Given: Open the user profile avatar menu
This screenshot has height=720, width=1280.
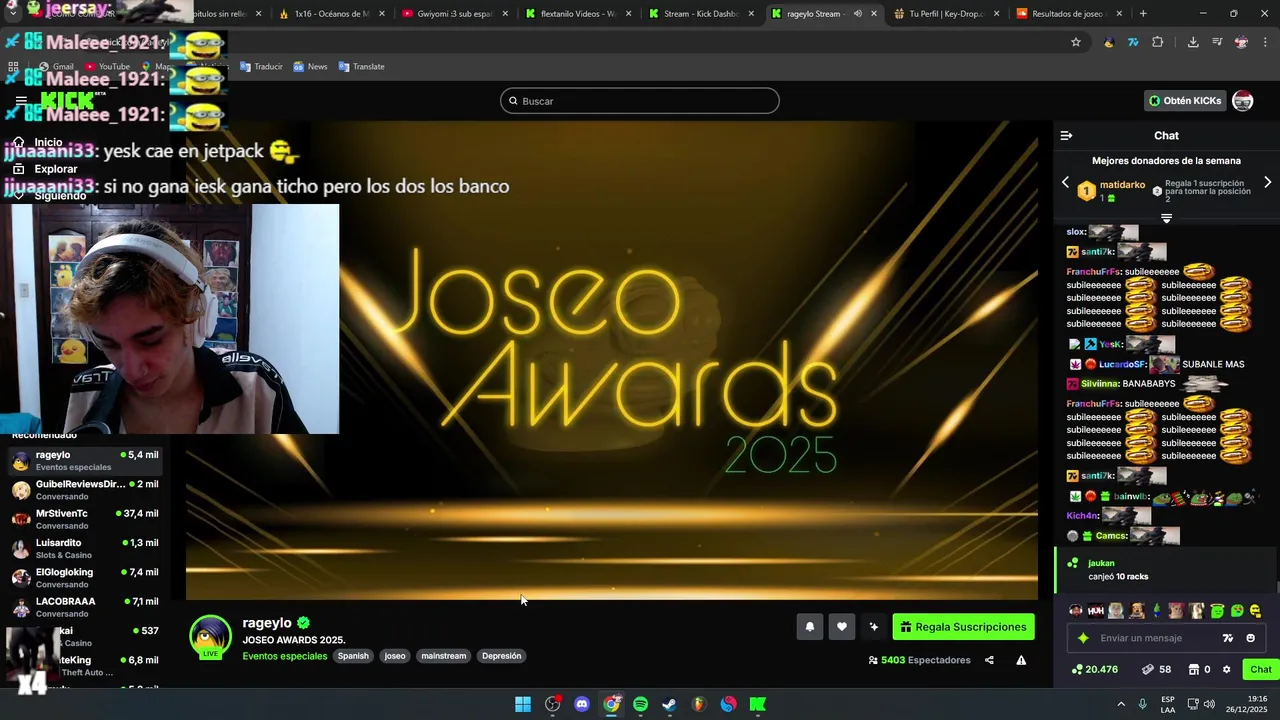Looking at the screenshot, I should point(1243,101).
